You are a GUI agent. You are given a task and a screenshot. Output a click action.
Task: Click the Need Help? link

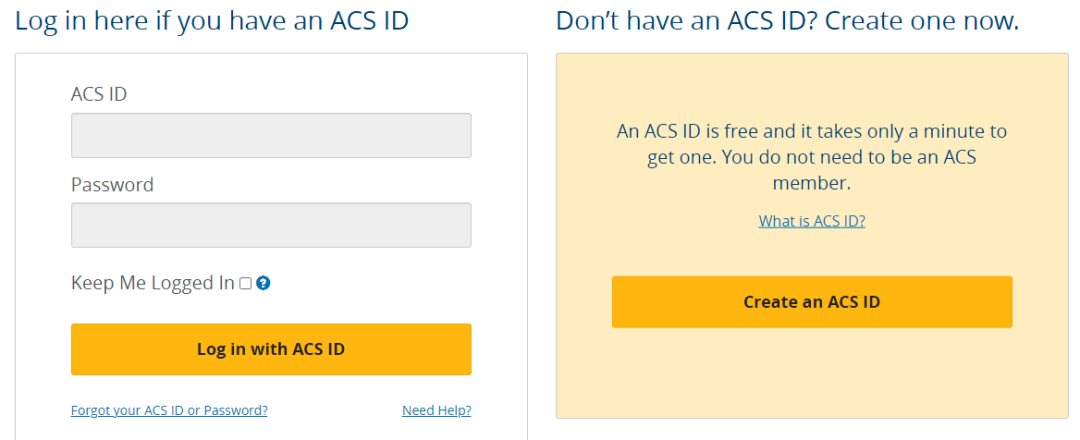(x=436, y=410)
